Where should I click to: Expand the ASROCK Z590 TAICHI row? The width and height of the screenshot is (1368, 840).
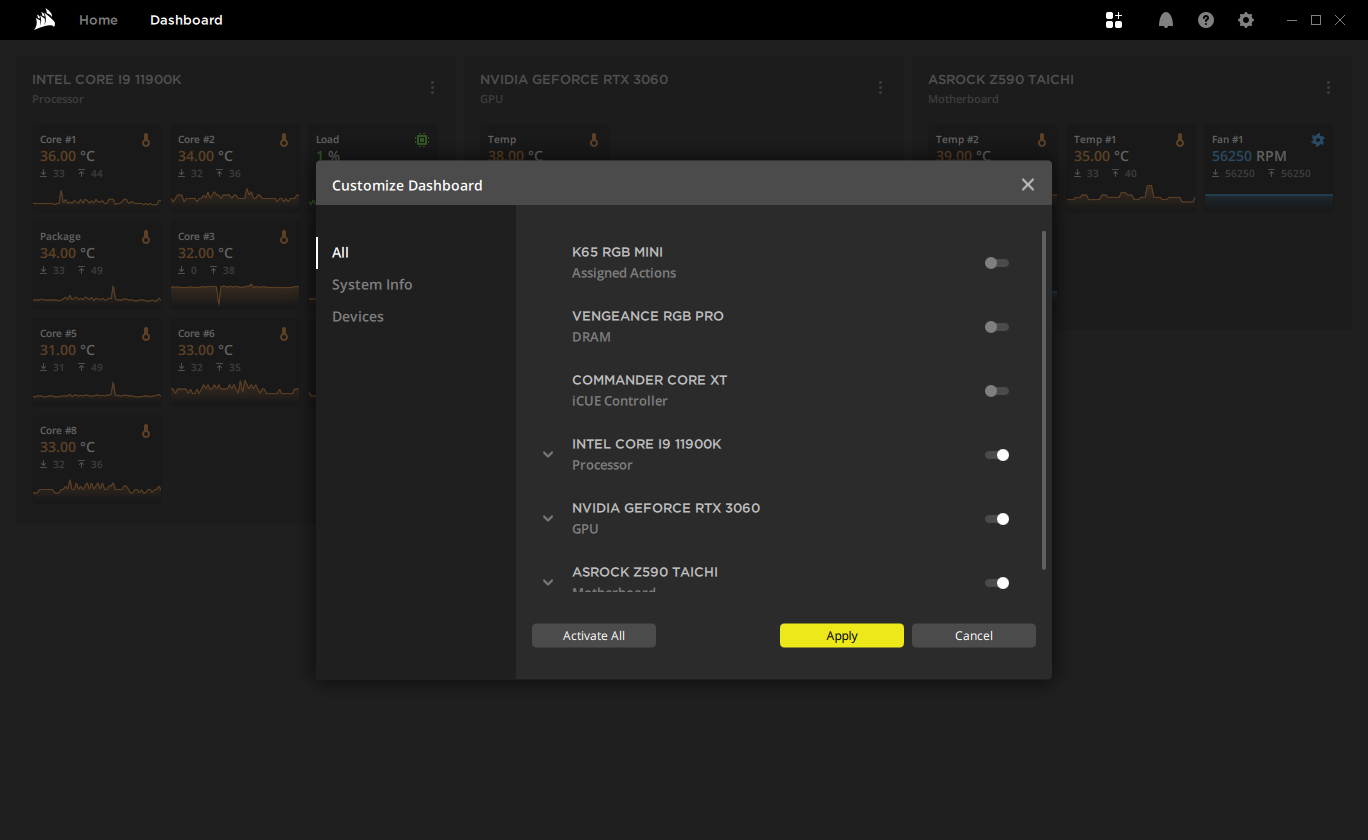[x=548, y=583]
